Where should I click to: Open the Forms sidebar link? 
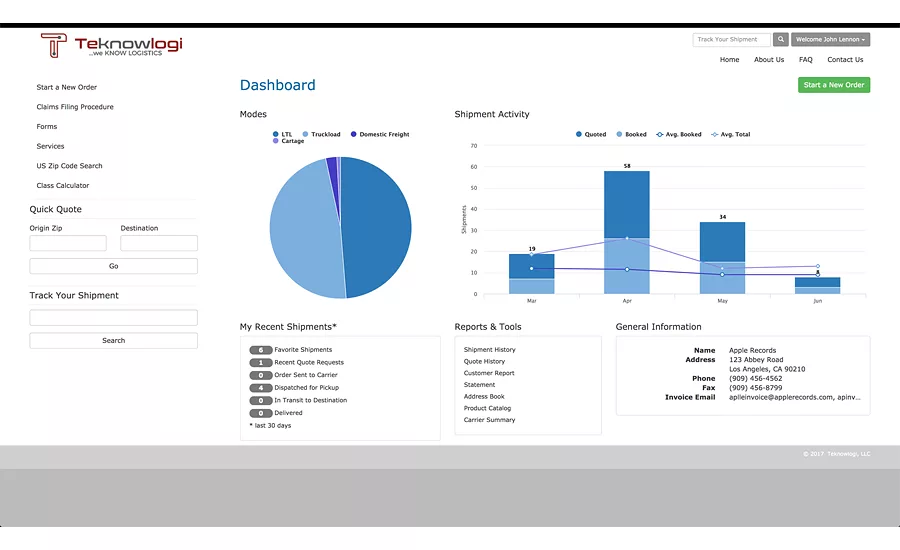[46, 126]
